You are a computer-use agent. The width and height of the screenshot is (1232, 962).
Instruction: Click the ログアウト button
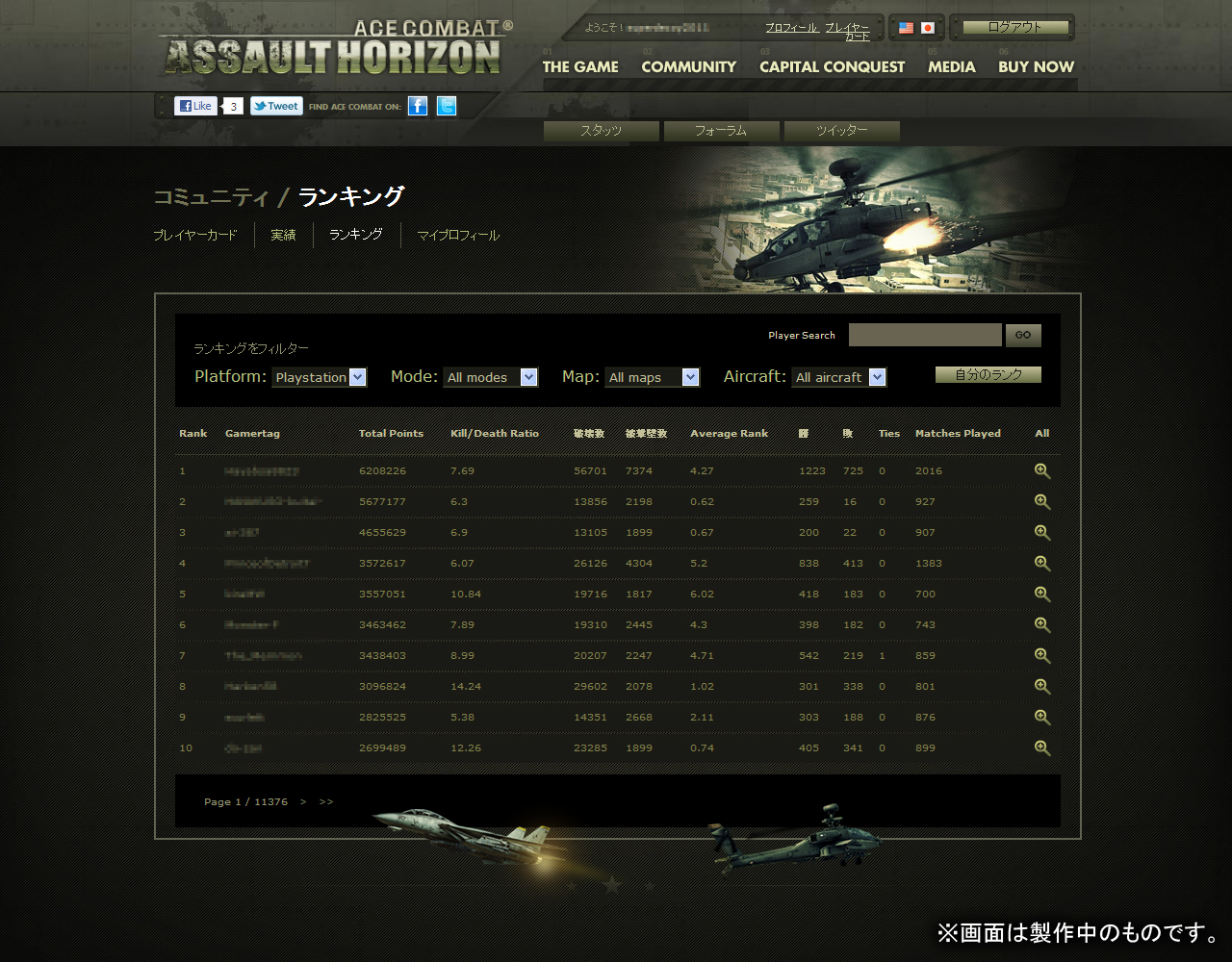pyautogui.click(x=1015, y=27)
